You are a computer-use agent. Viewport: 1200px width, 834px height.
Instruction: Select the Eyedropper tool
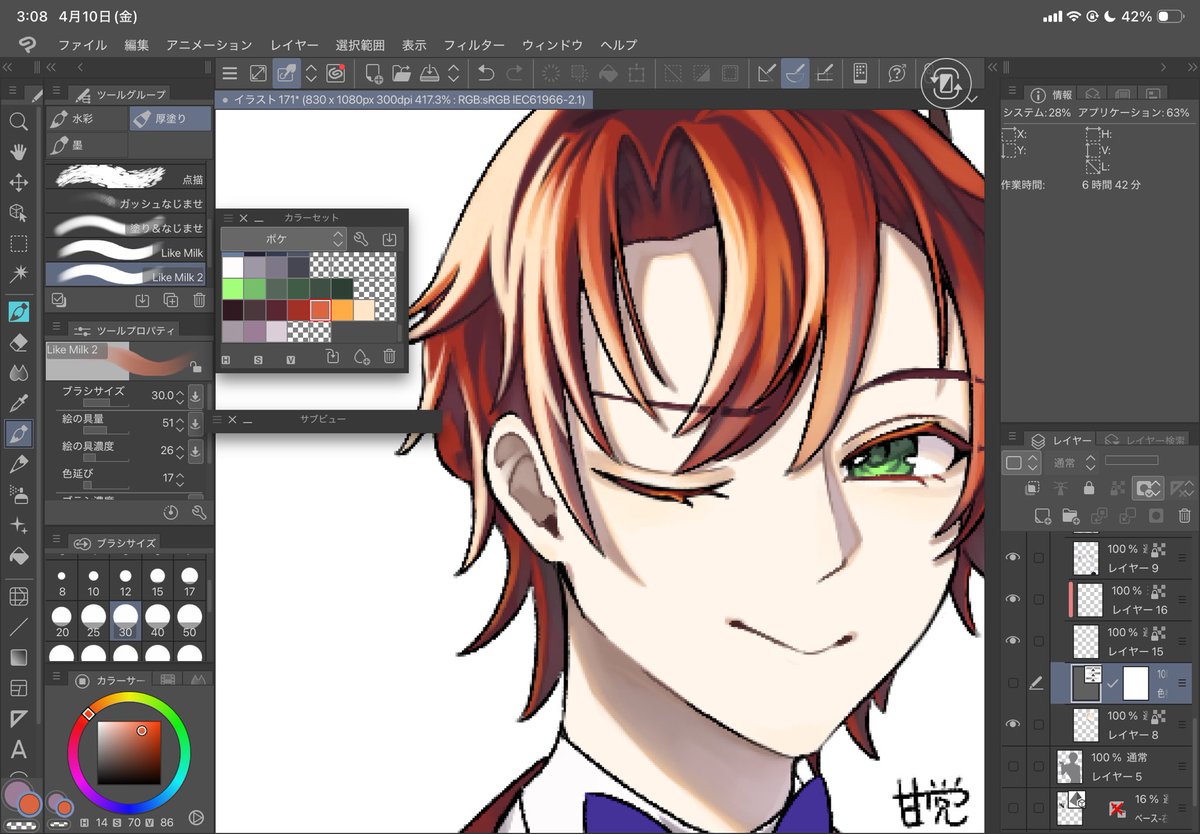tap(18, 403)
